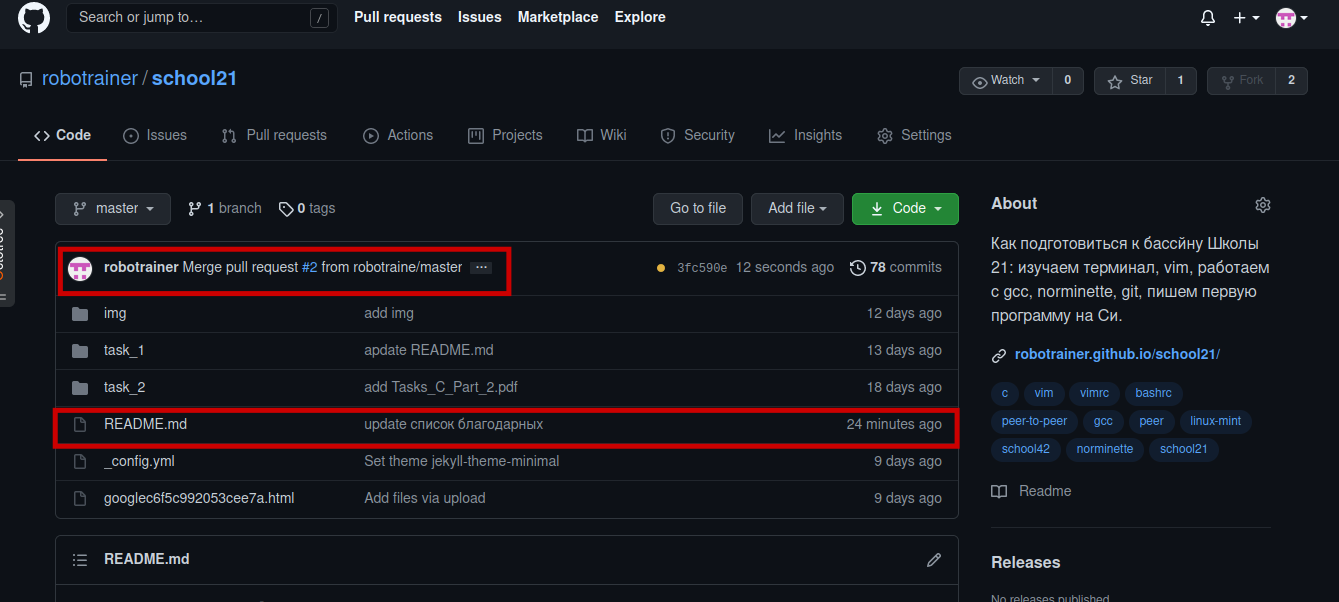
Task: Open 'add Tasks_C_Part_2.pdf' commit message
Action: (x=441, y=387)
